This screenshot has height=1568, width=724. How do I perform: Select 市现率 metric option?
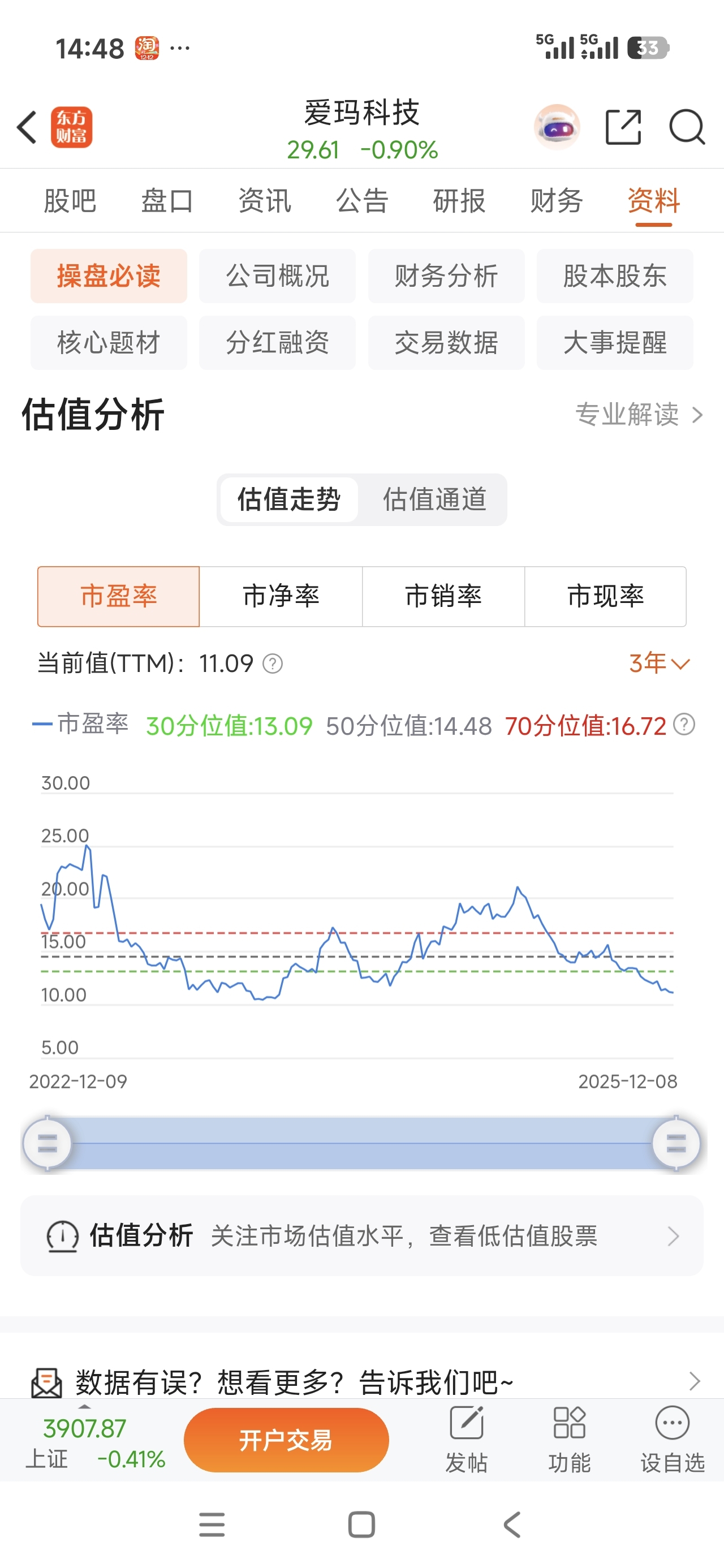(605, 597)
